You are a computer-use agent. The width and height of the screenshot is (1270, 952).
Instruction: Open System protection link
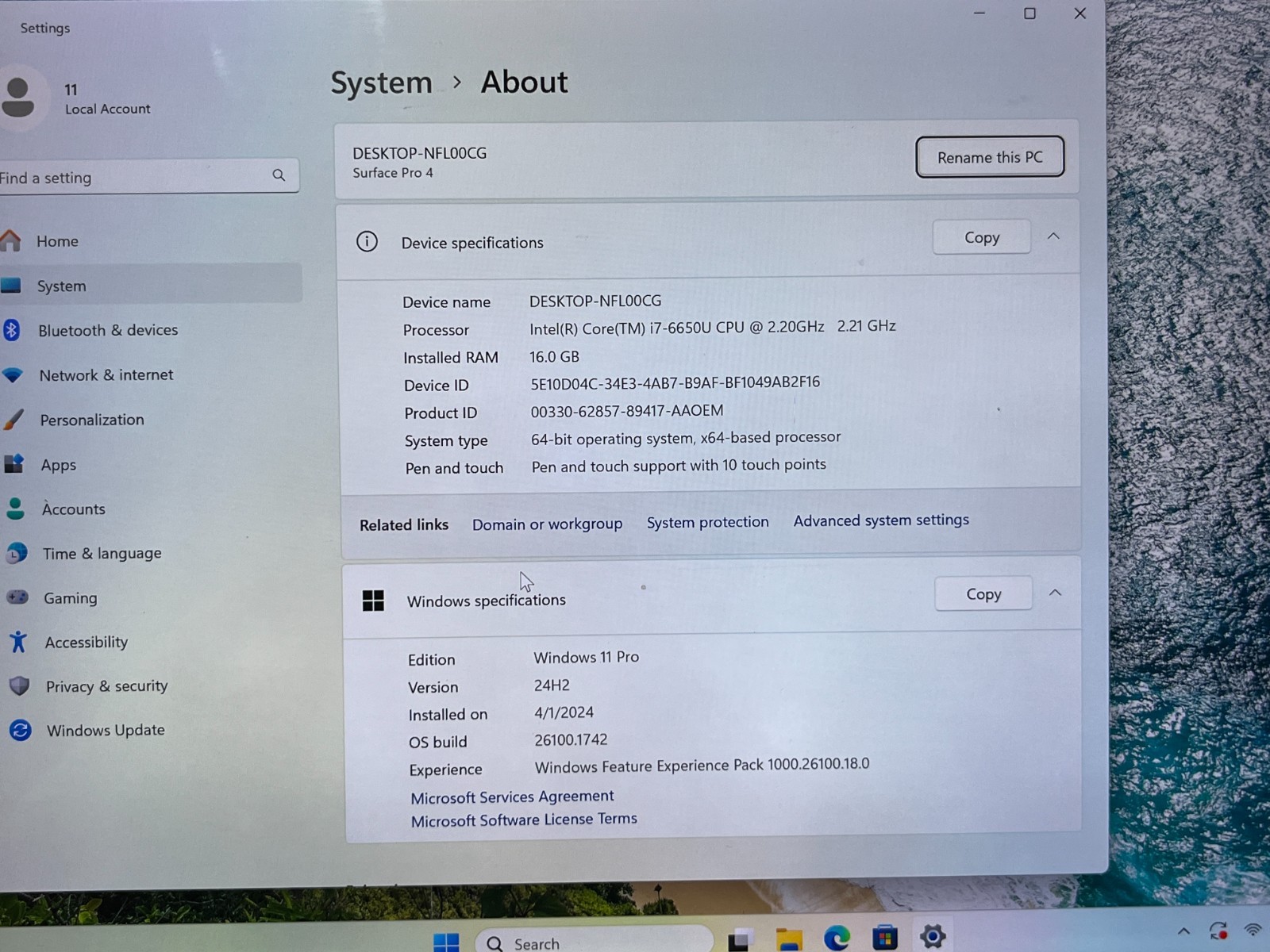pos(707,522)
